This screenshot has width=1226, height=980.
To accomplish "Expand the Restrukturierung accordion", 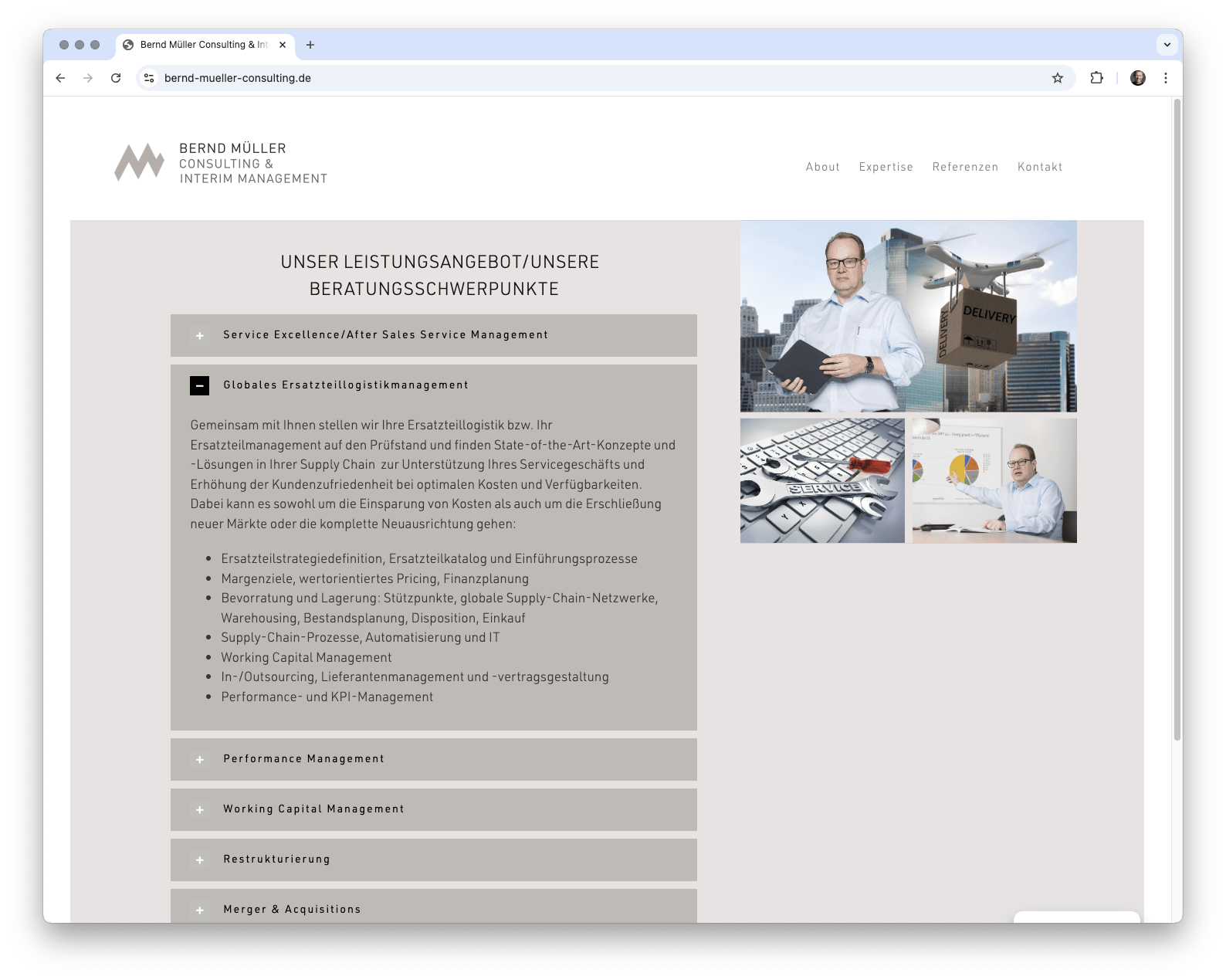I will pyautogui.click(x=199, y=860).
